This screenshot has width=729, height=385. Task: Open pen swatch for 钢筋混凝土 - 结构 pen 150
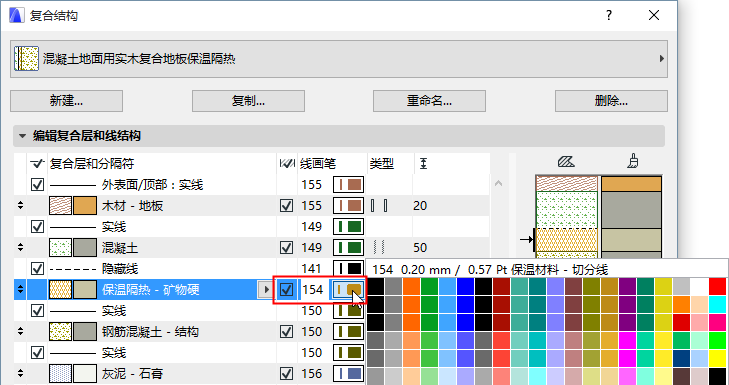tap(349, 332)
